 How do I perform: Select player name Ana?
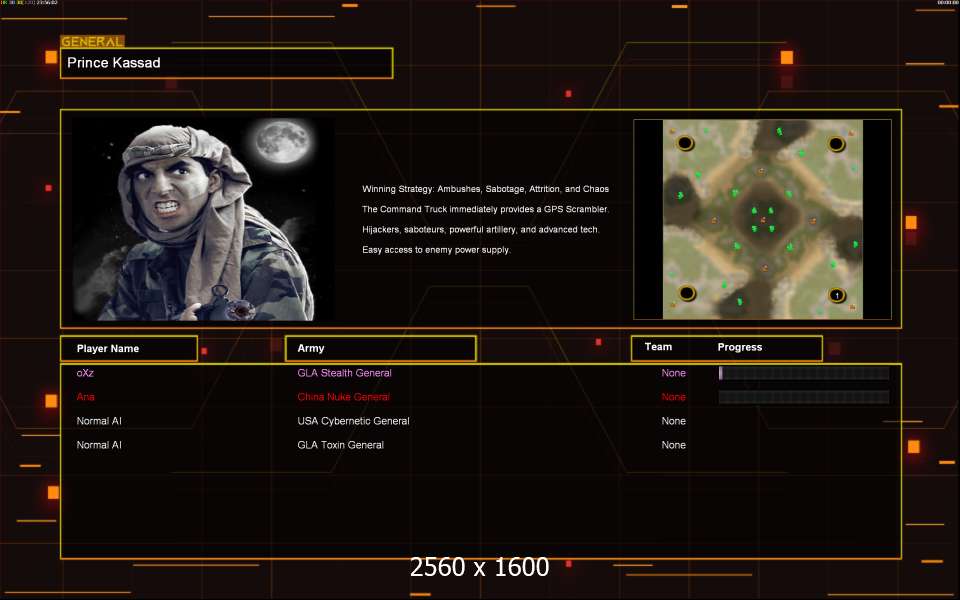point(86,397)
